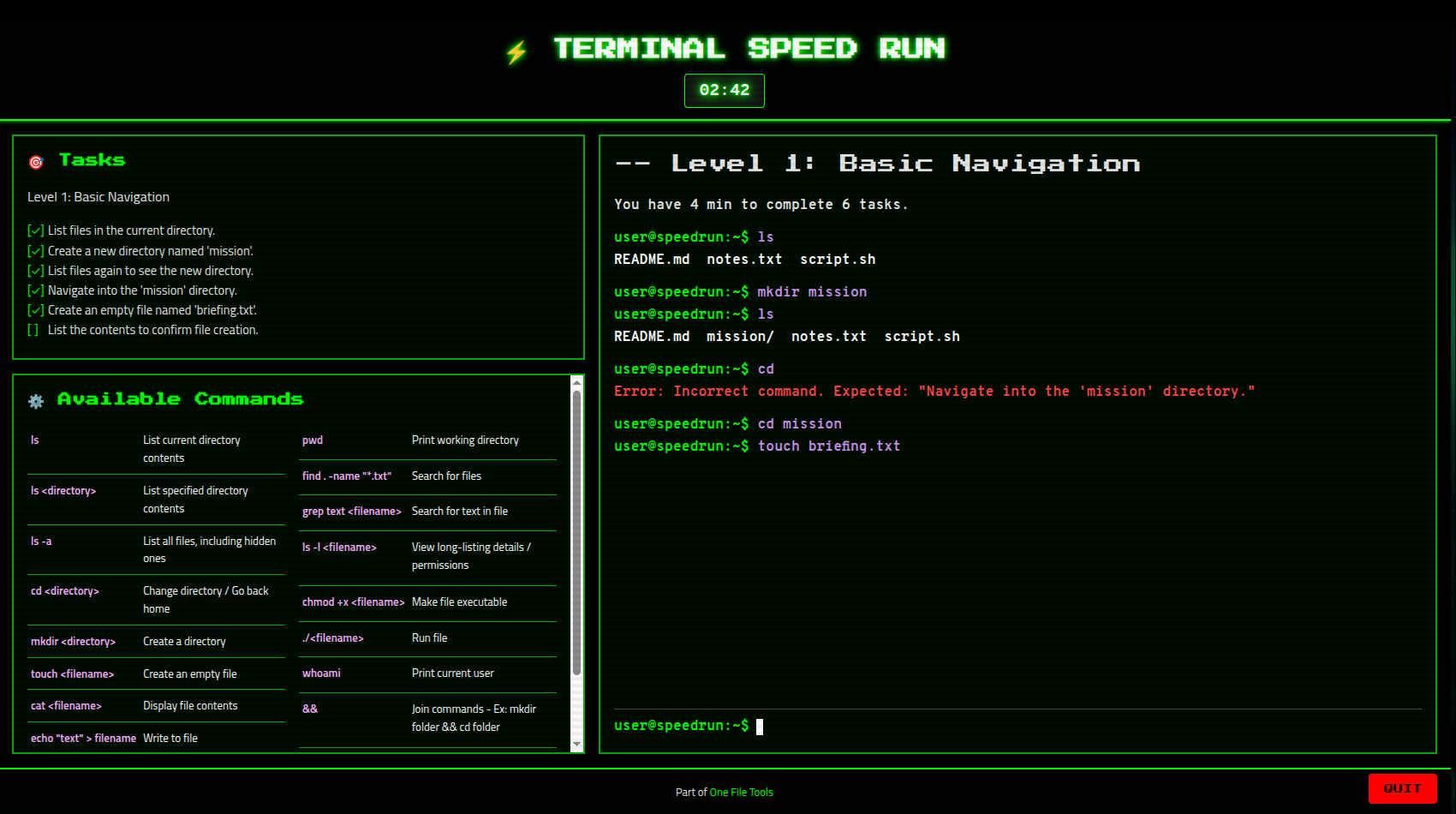The image size is (1456, 814).
Task: Click unchecked box for List the contents task
Action: (33, 330)
